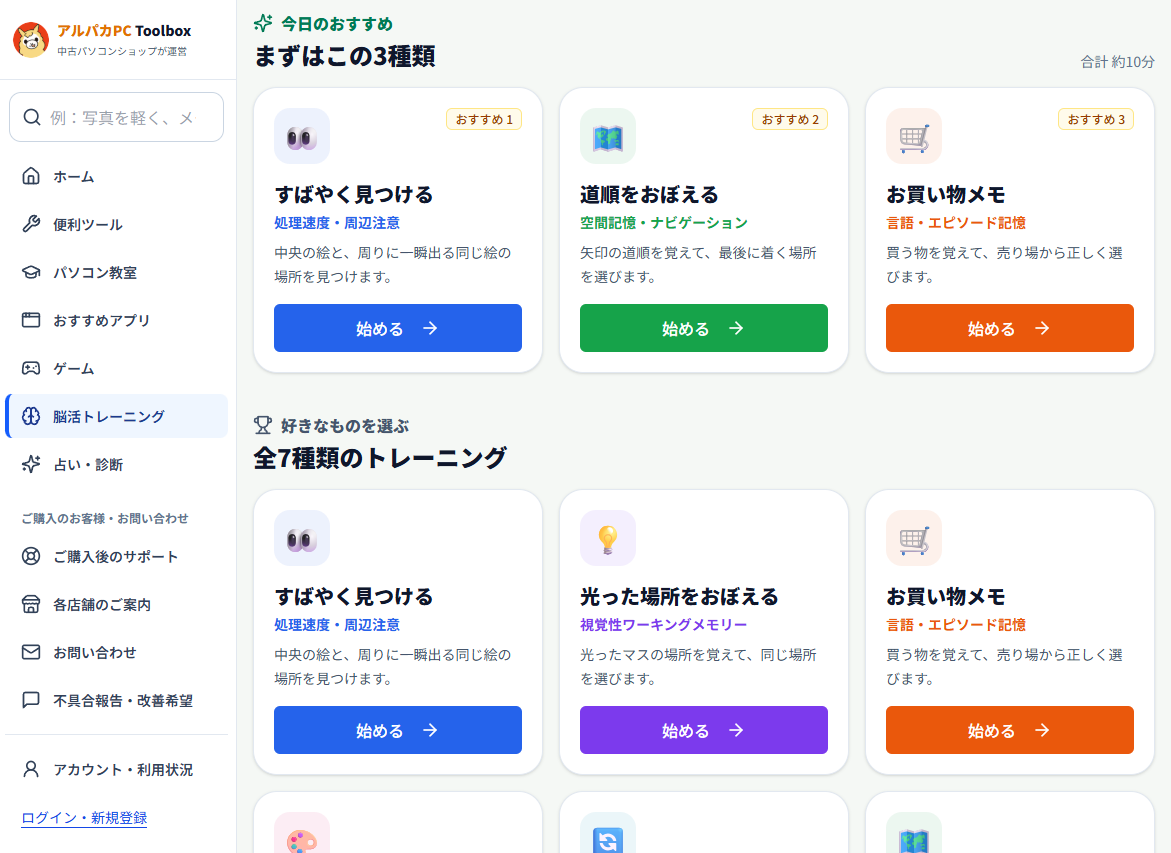Go to パソコン教室 in sidebar
This screenshot has width=1171, height=853.
[x=117, y=272]
